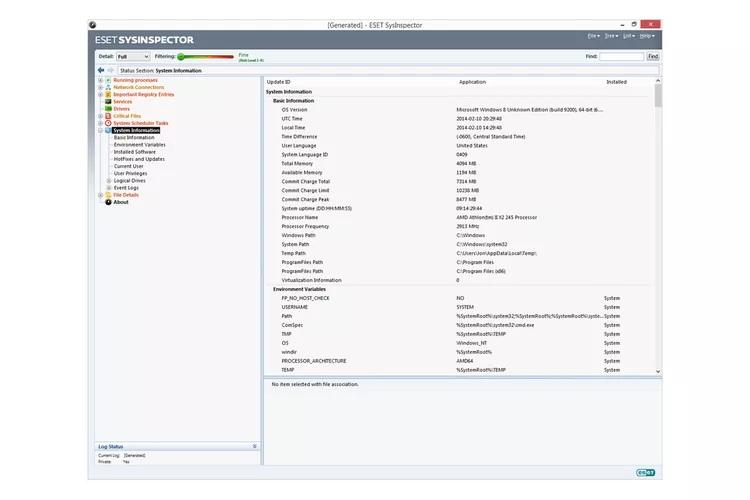The height and width of the screenshot is (500, 750).
Task: Click the System Scheduler Tasks clock icon
Action: 108,123
